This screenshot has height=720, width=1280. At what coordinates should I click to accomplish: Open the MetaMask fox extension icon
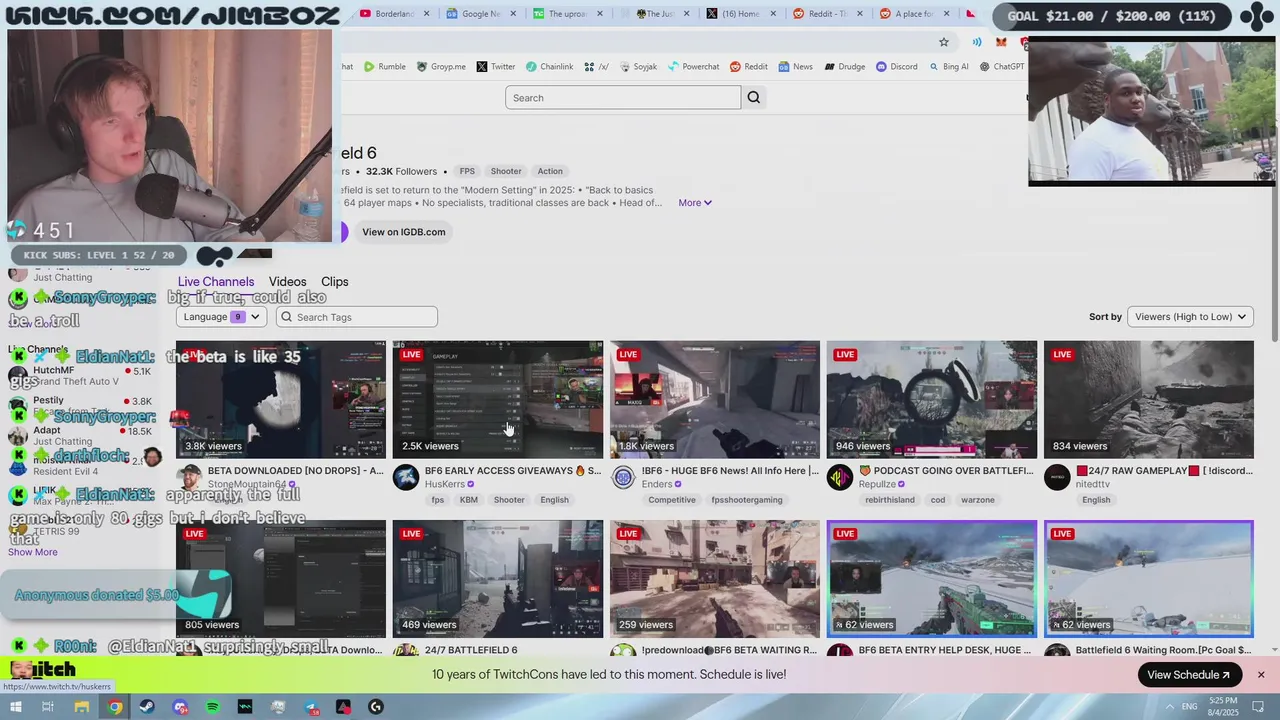pos(1000,42)
